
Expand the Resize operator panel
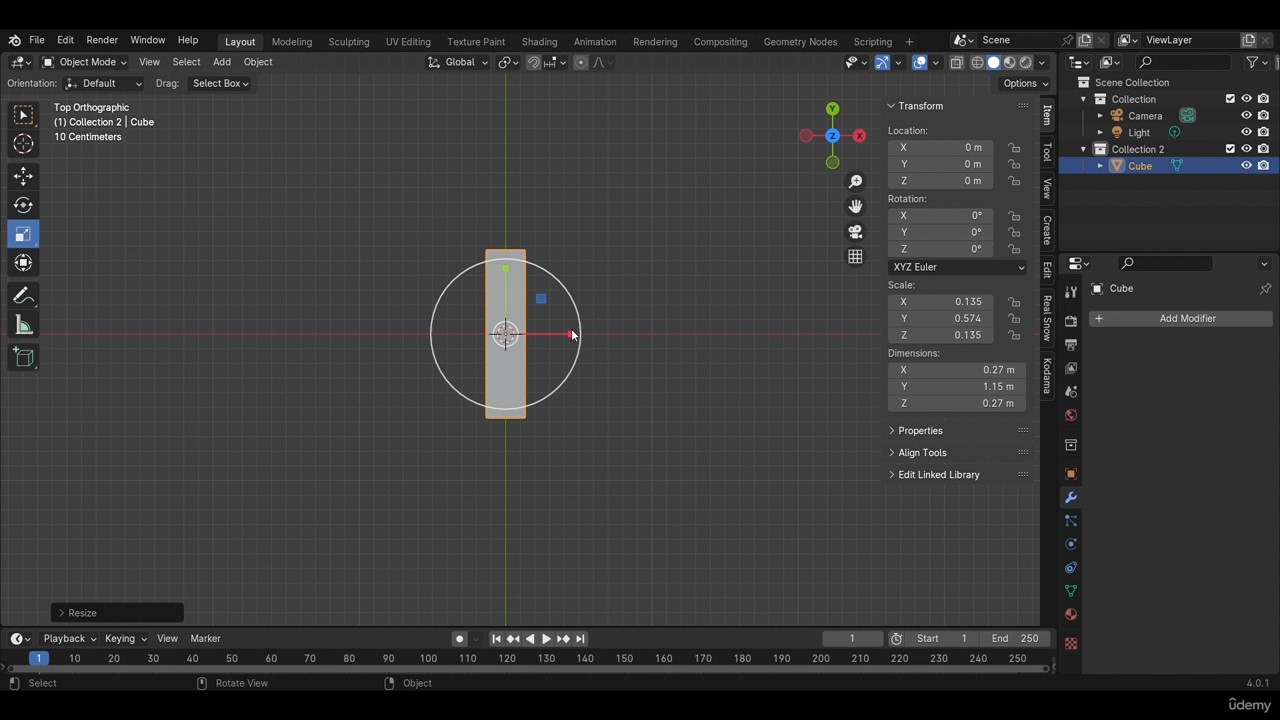tap(82, 613)
